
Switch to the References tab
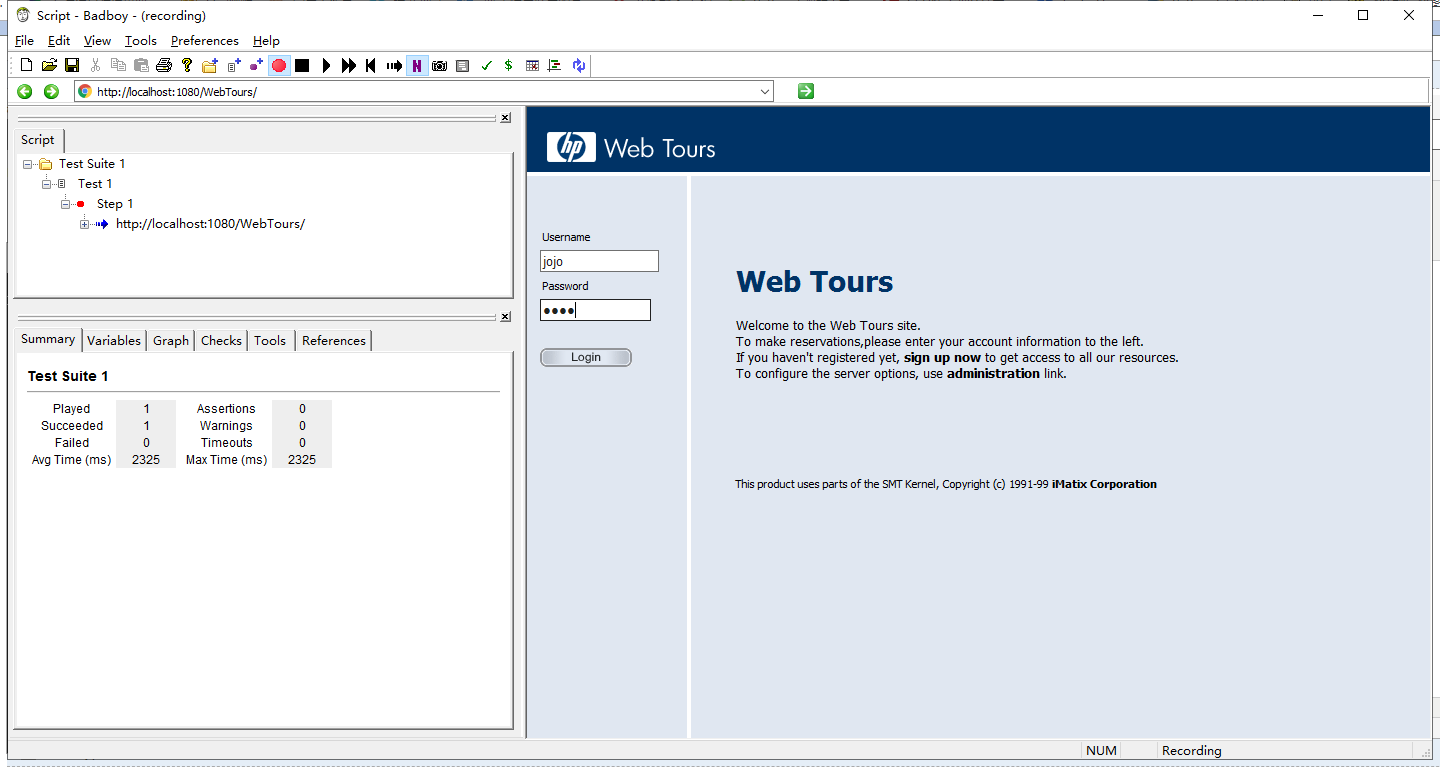tap(334, 341)
